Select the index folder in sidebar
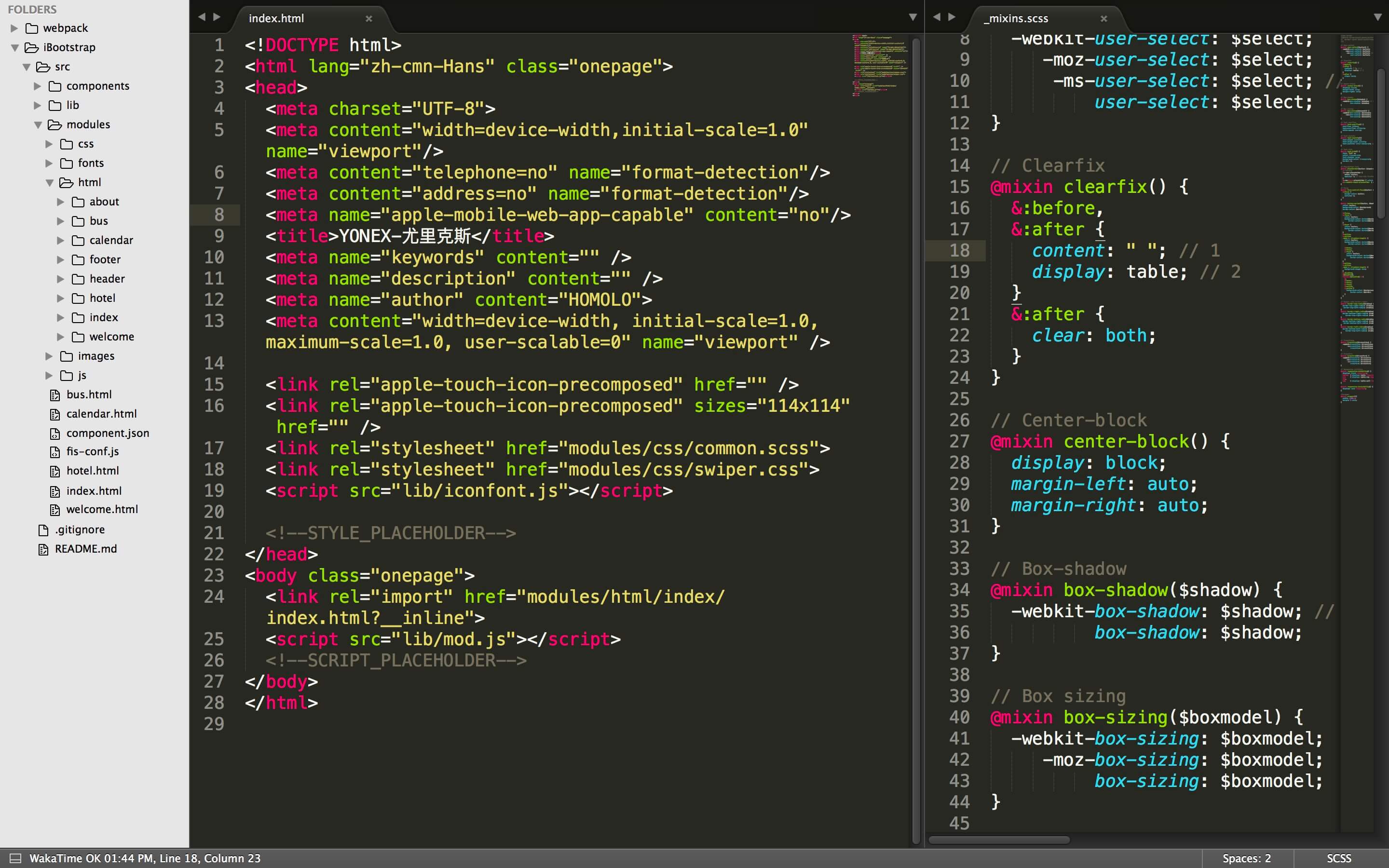The width and height of the screenshot is (1389, 868). tap(104, 317)
